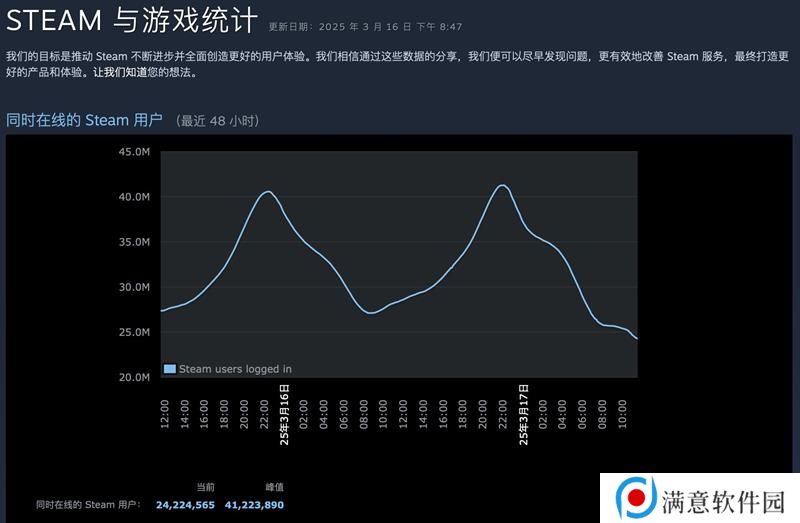Click the 25年3月17日 date marker on axis
Viewport: 800px width, 523px height.
pyautogui.click(x=523, y=415)
